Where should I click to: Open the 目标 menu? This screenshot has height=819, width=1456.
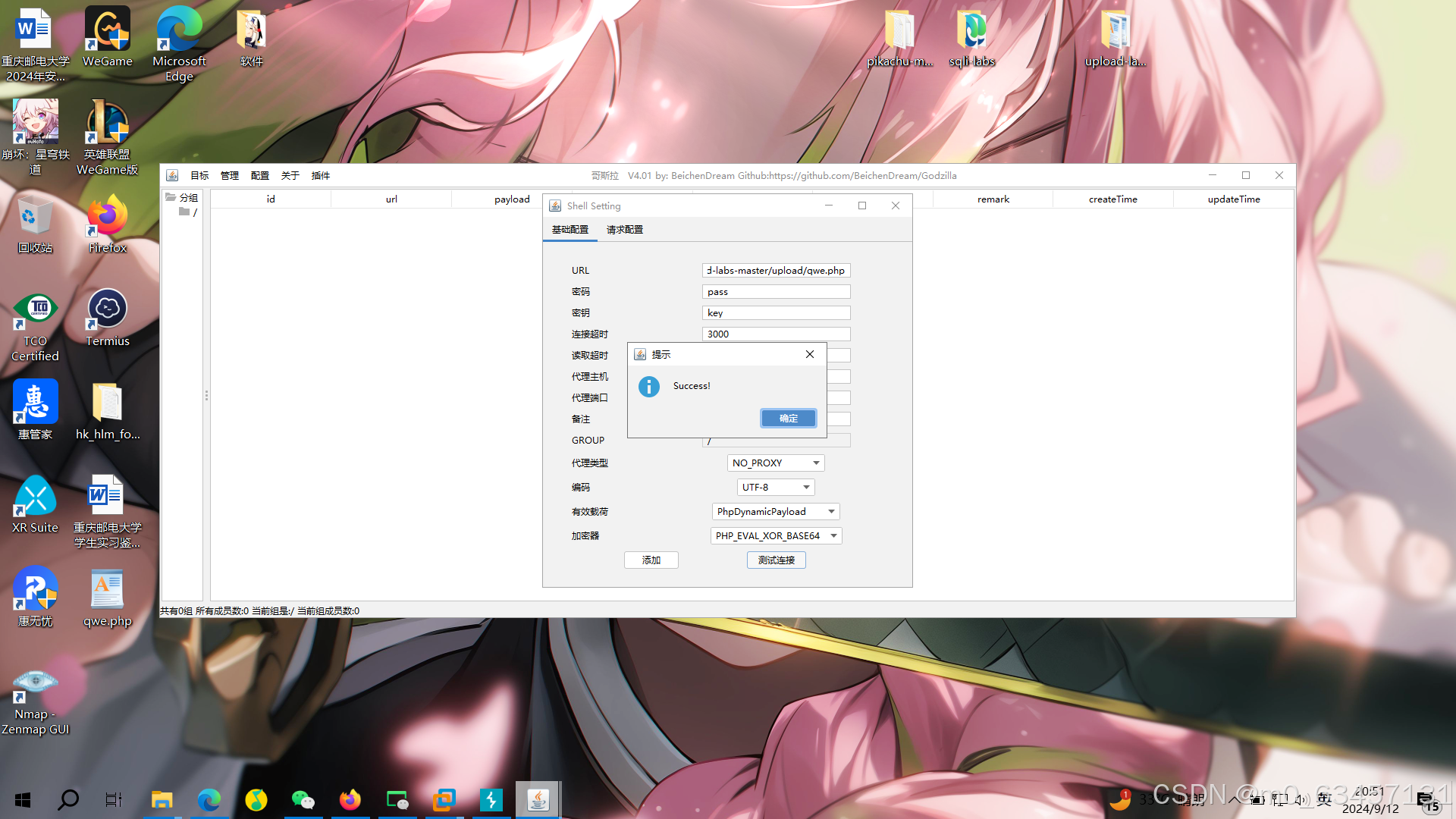tap(199, 176)
